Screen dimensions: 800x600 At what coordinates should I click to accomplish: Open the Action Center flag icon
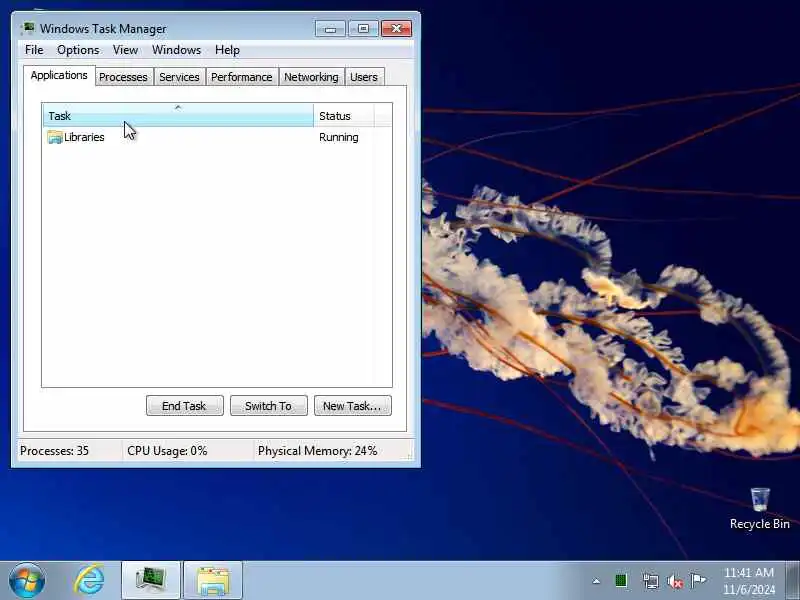pyautogui.click(x=698, y=581)
